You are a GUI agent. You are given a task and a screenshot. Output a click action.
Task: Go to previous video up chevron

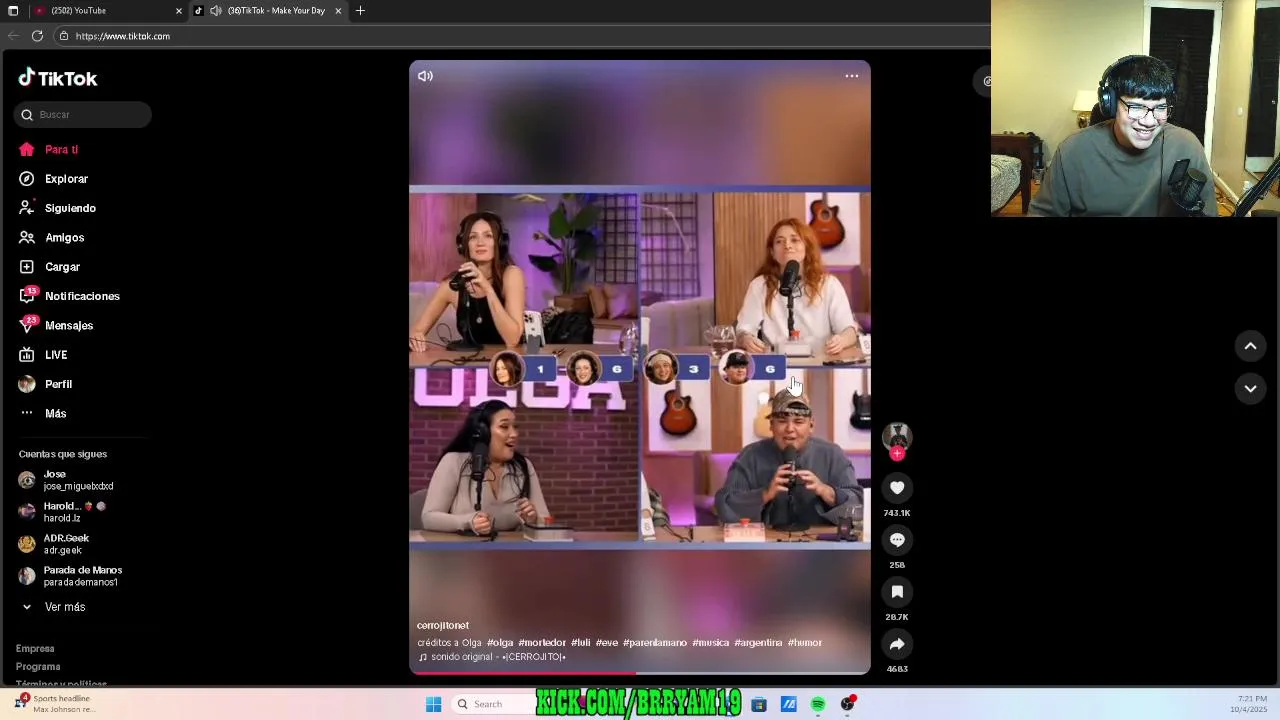pos(1250,345)
